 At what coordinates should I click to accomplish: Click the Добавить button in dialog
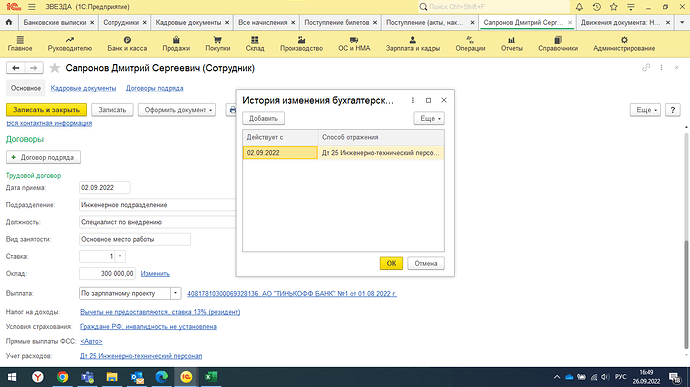263,118
